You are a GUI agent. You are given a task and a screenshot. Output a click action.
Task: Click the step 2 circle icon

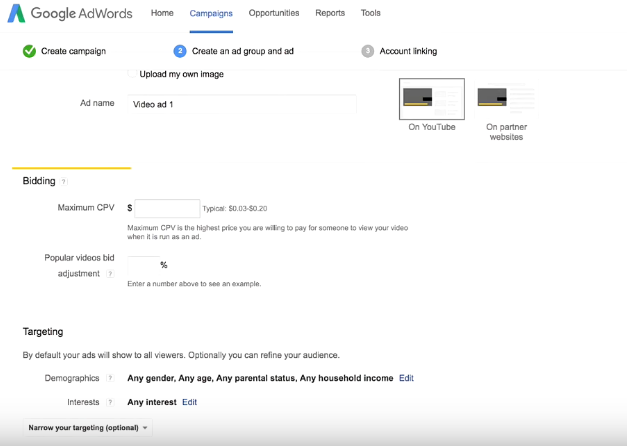click(x=180, y=51)
